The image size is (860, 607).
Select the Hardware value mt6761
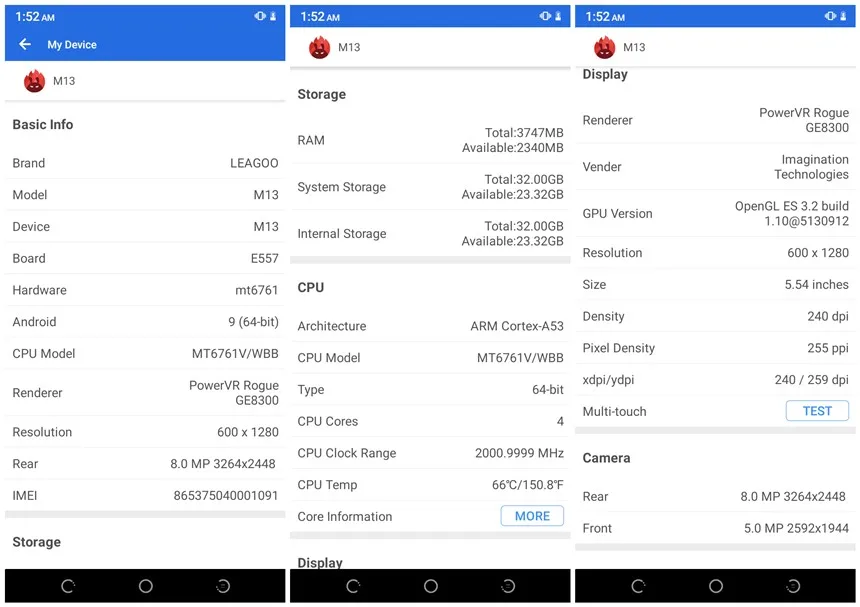pos(257,290)
